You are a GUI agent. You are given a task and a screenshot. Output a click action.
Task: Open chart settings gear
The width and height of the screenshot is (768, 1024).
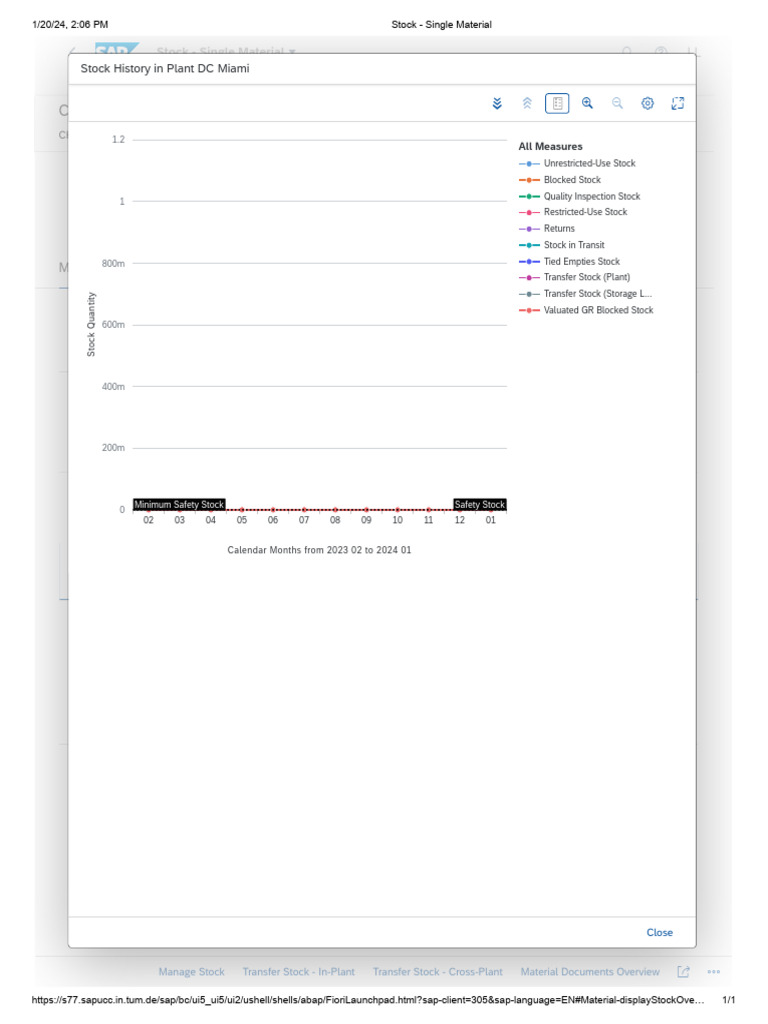[x=647, y=103]
